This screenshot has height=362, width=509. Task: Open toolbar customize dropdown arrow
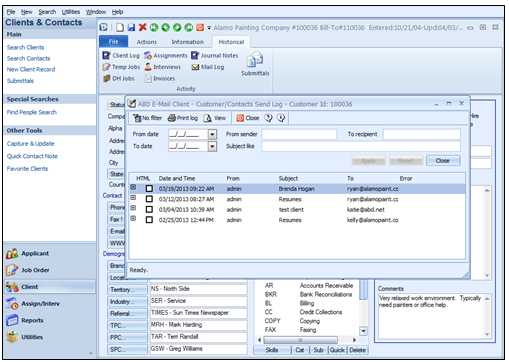[x=209, y=28]
